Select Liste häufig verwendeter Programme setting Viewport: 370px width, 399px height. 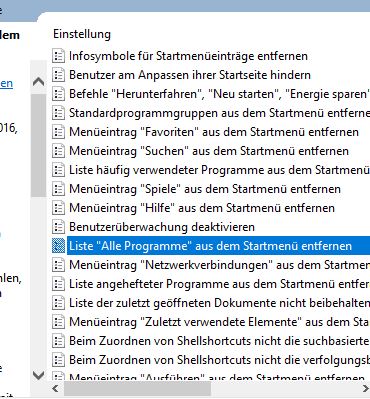(219, 170)
